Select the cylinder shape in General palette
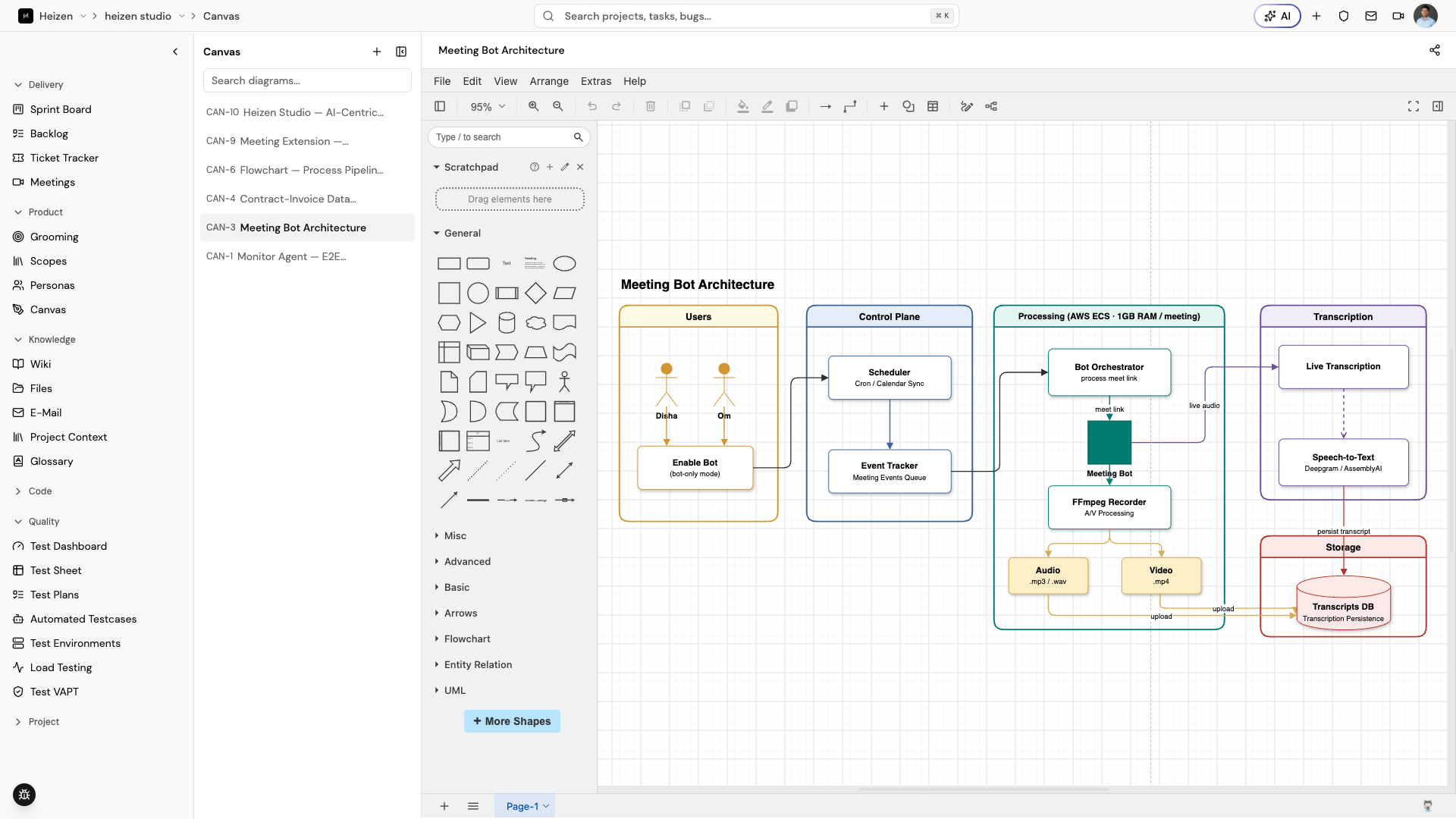The height and width of the screenshot is (819, 1456). click(507, 323)
